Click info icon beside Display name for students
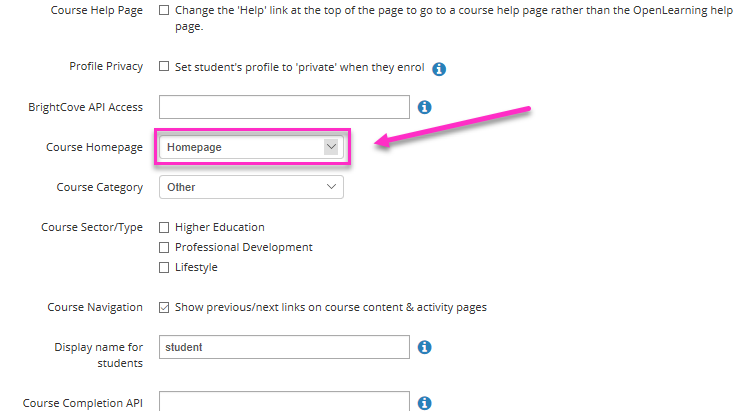This screenshot has height=411, width=744. point(425,347)
